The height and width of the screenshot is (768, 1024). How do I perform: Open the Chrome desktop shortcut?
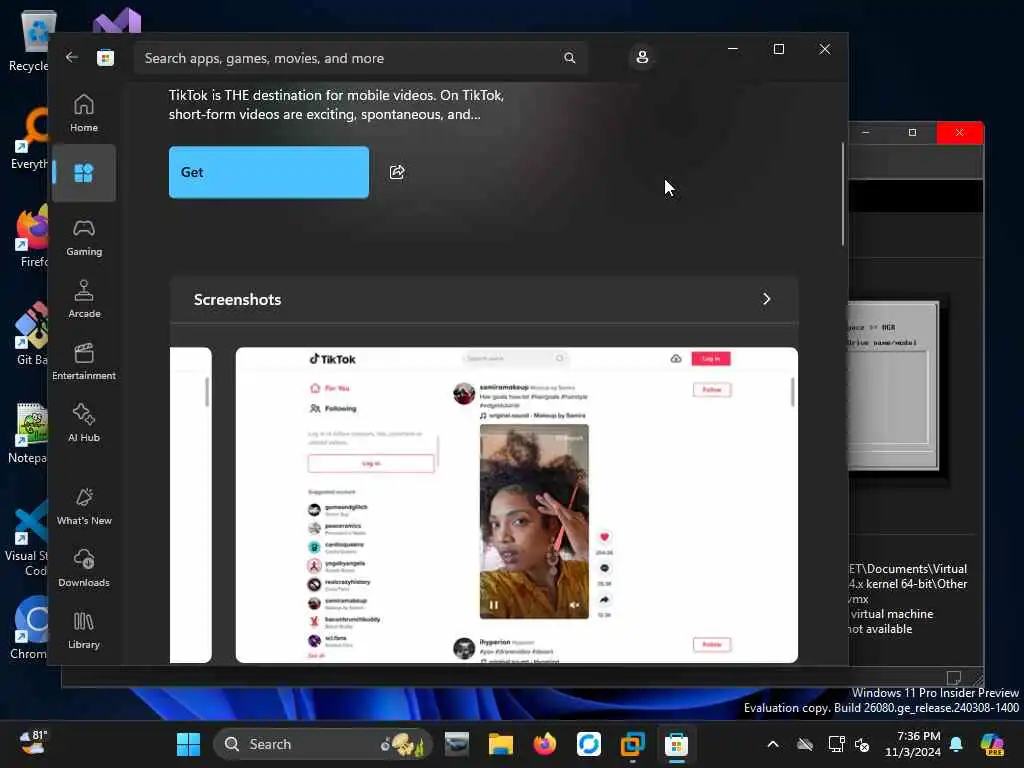(x=29, y=628)
